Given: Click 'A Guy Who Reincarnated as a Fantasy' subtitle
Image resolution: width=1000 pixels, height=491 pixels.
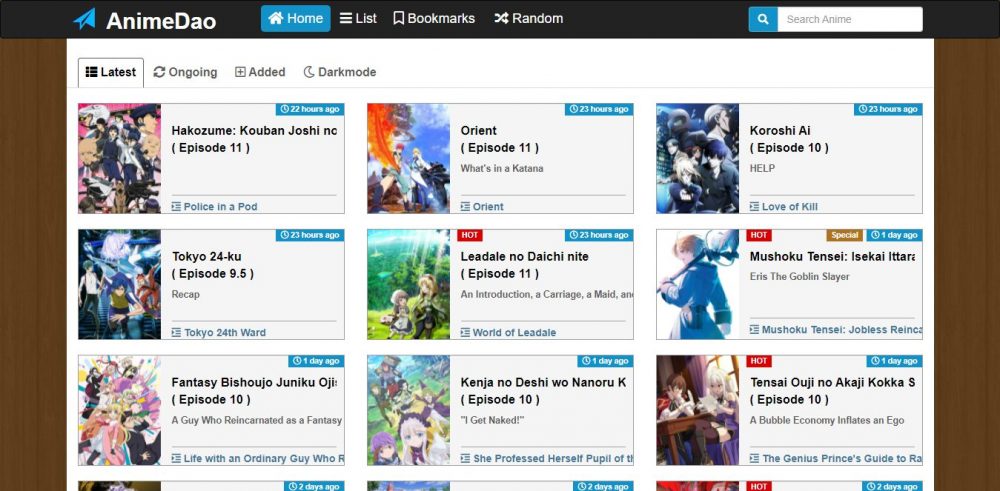Looking at the screenshot, I should tap(256, 420).
